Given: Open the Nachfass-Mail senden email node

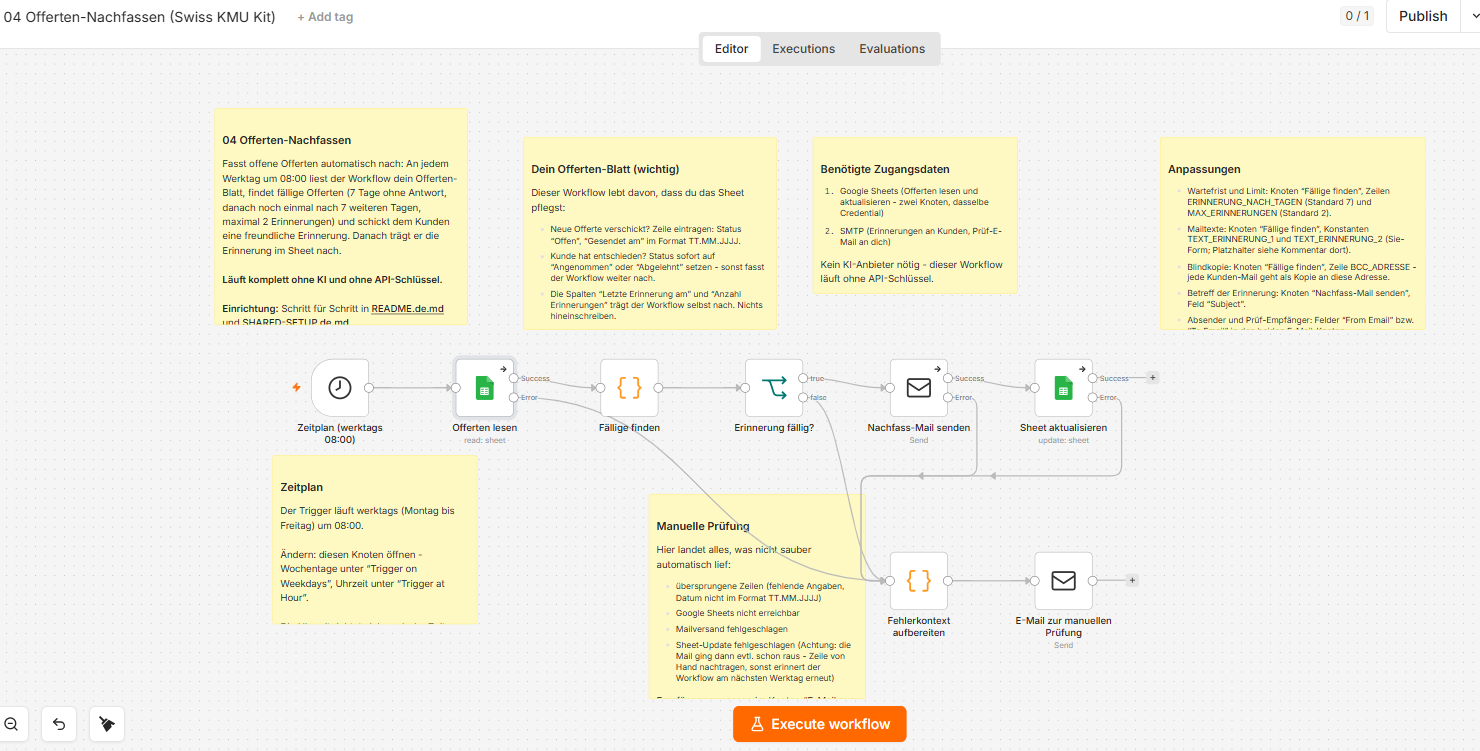Looking at the screenshot, I should (919, 388).
